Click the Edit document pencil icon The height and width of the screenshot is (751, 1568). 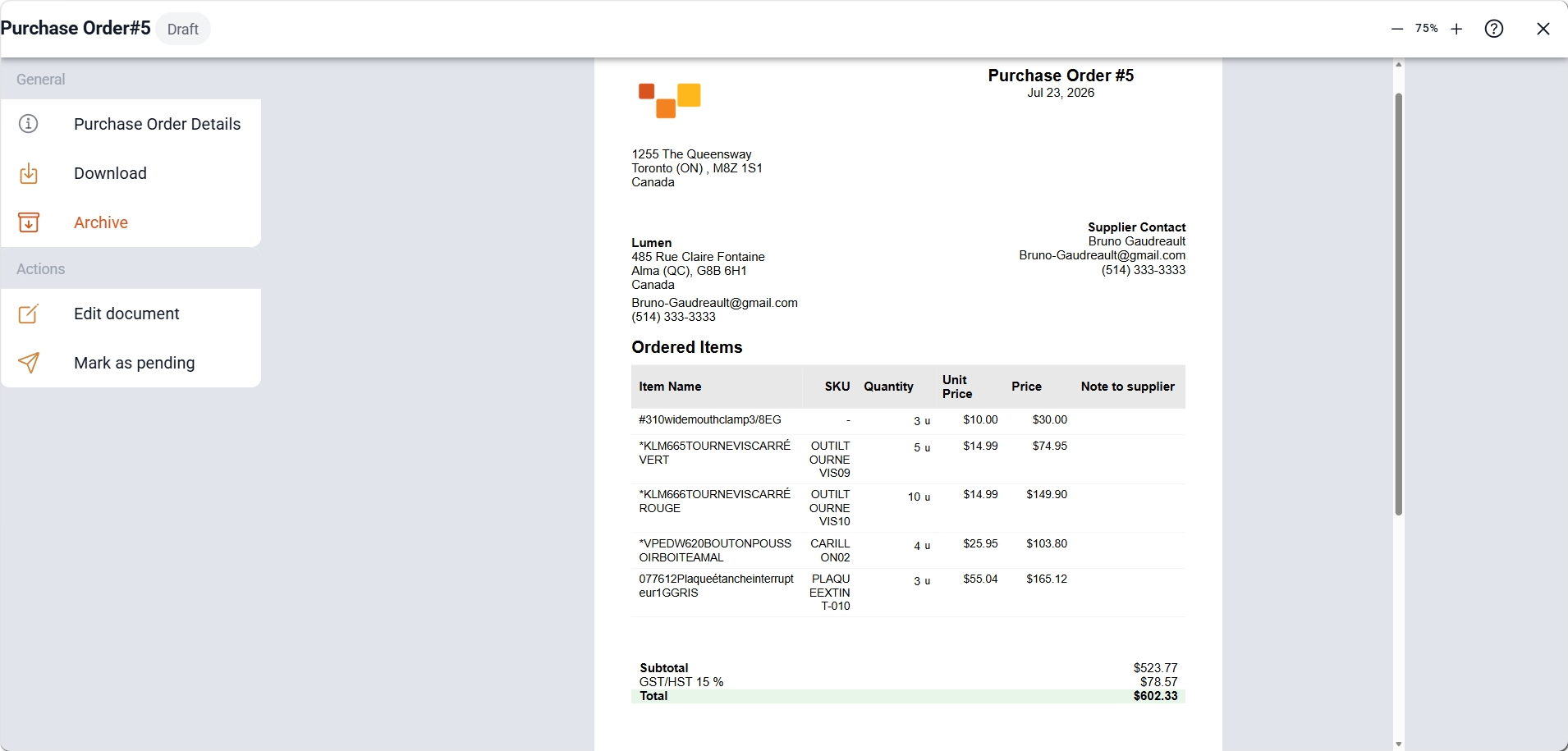29,314
